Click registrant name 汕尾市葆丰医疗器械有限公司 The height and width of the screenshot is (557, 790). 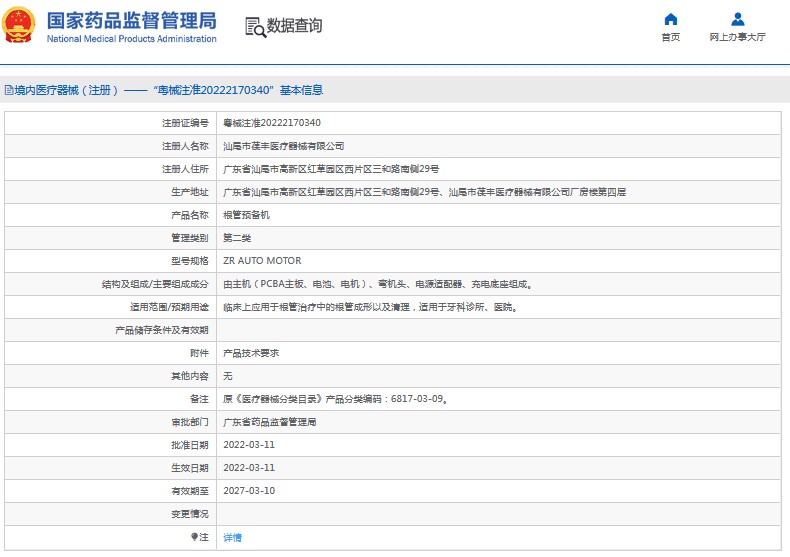click(283, 146)
